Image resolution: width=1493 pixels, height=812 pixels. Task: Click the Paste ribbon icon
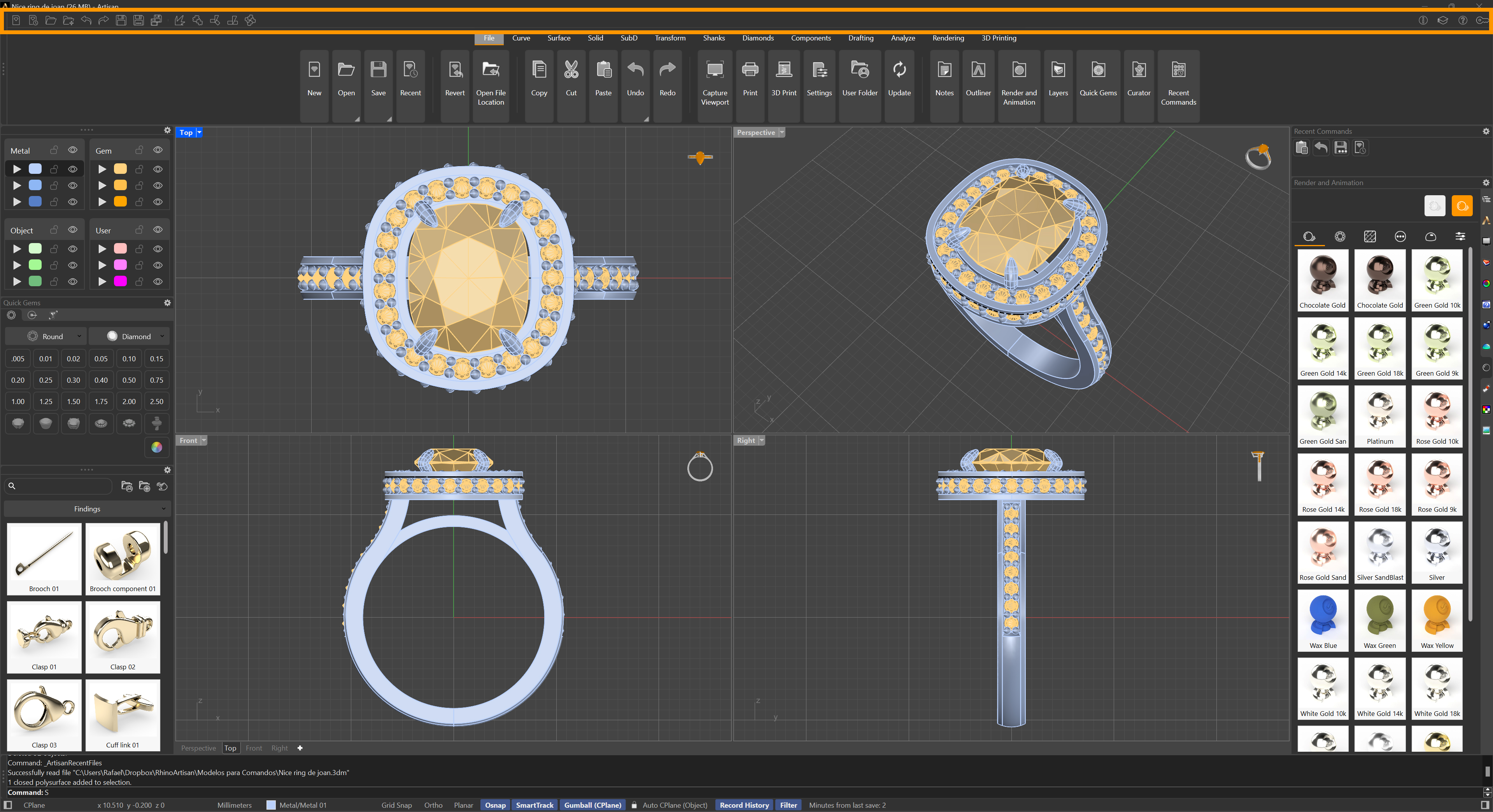603,70
